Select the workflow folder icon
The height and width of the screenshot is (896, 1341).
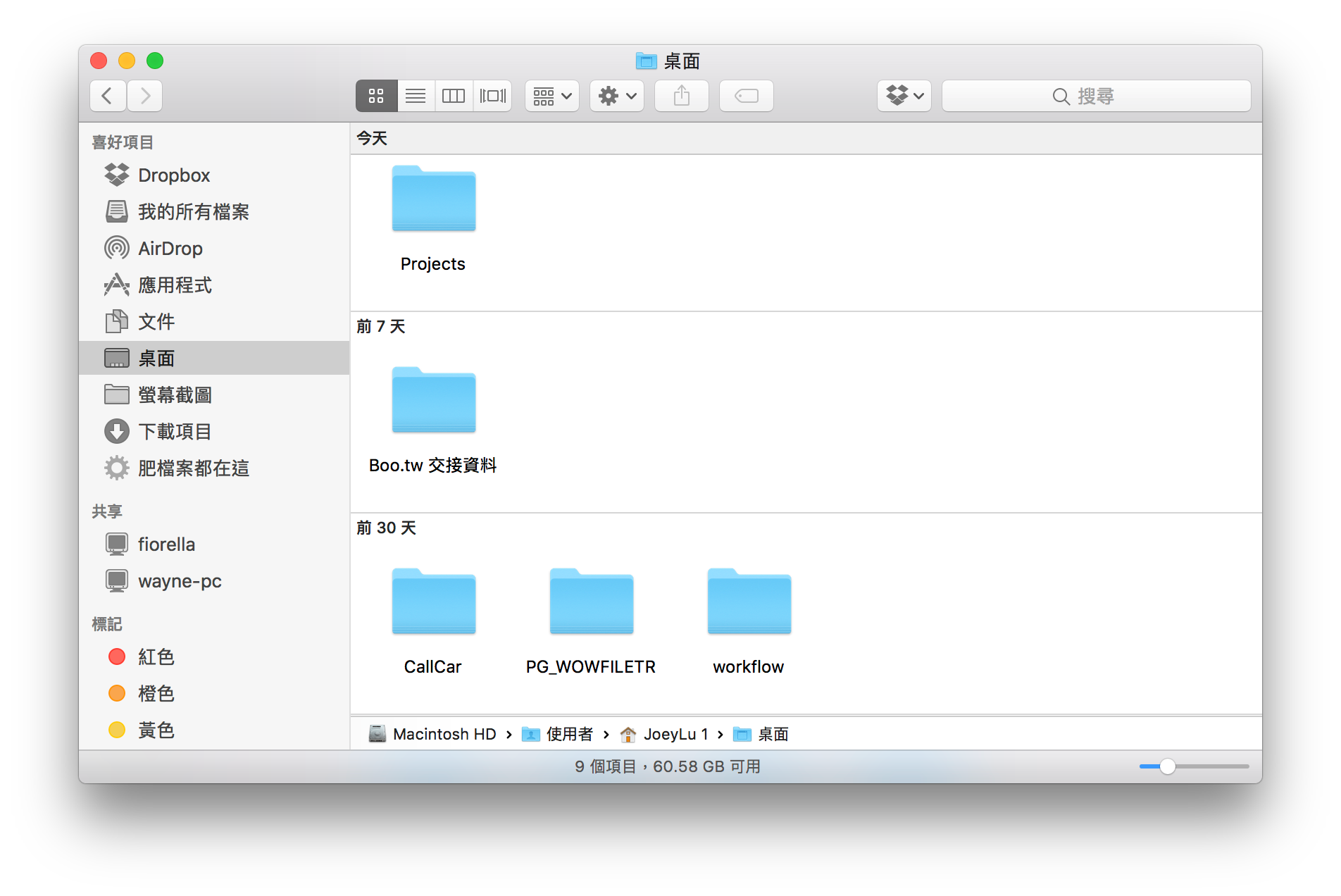(749, 602)
